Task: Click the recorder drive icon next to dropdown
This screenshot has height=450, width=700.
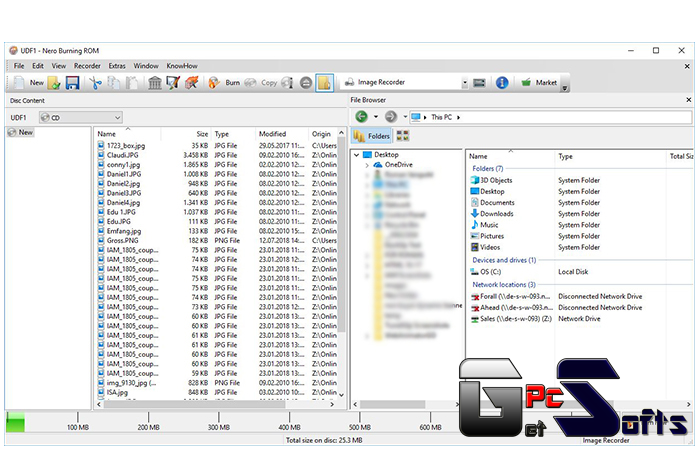Action: click(x=479, y=83)
